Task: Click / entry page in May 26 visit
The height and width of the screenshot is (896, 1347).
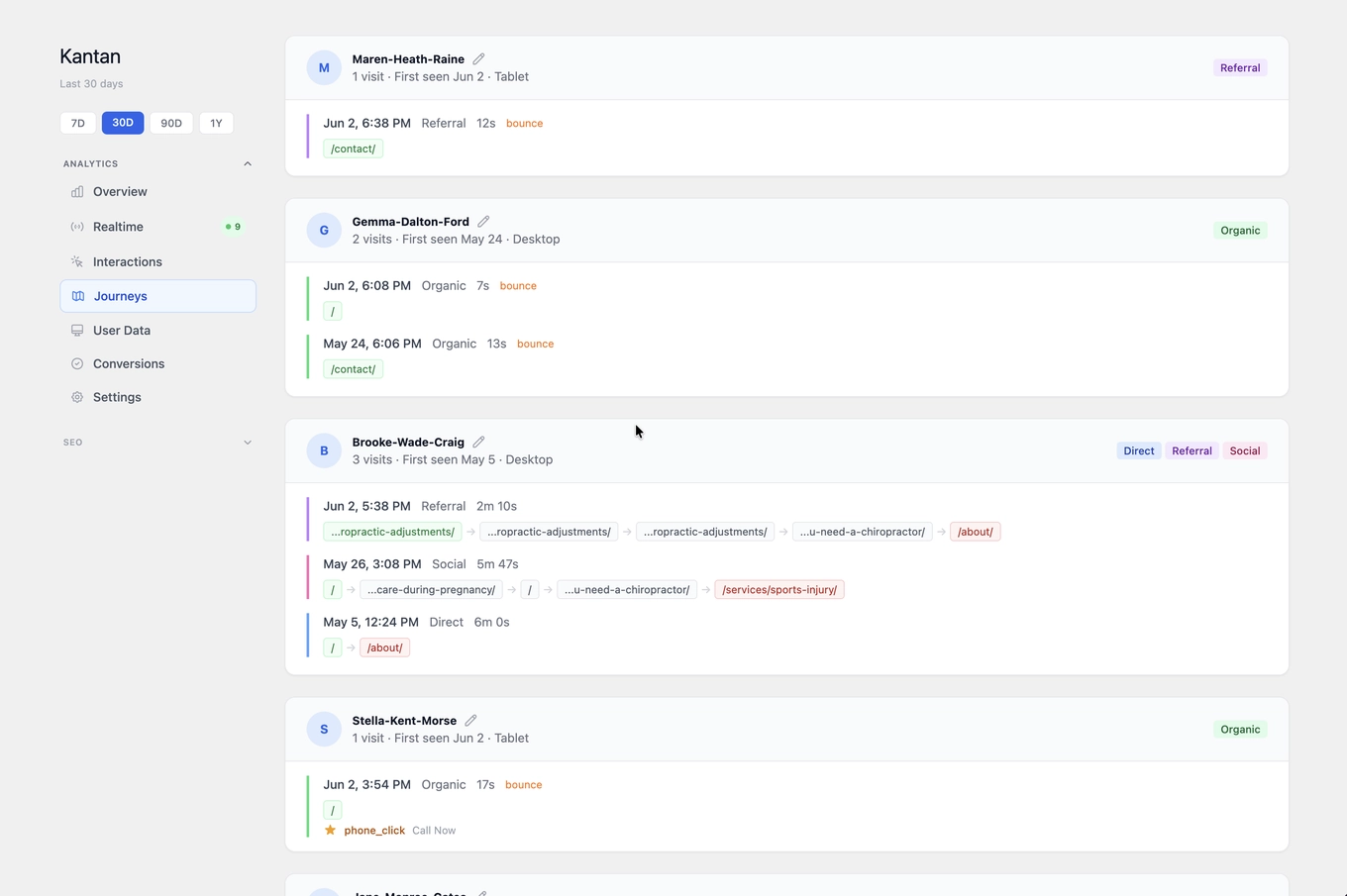Action: point(333,589)
